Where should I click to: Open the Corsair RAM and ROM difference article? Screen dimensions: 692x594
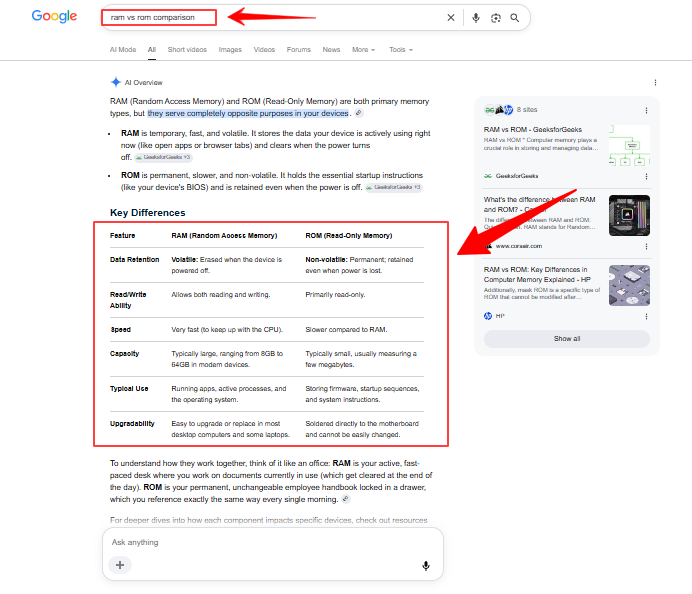tap(539, 204)
